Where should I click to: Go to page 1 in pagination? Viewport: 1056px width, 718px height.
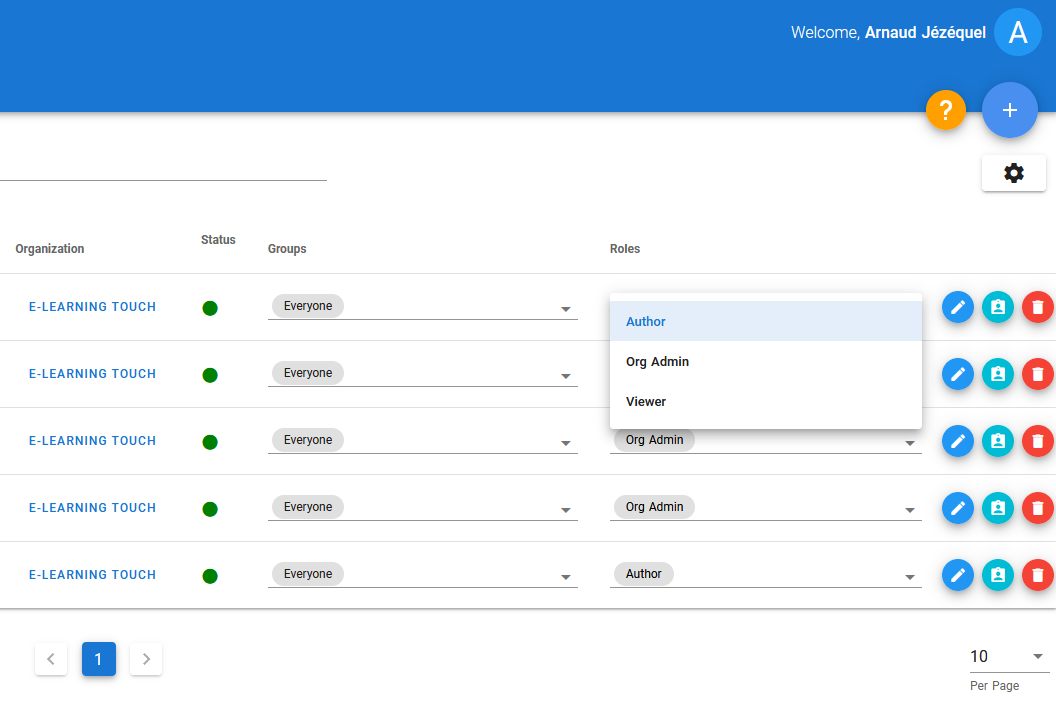click(x=98, y=659)
